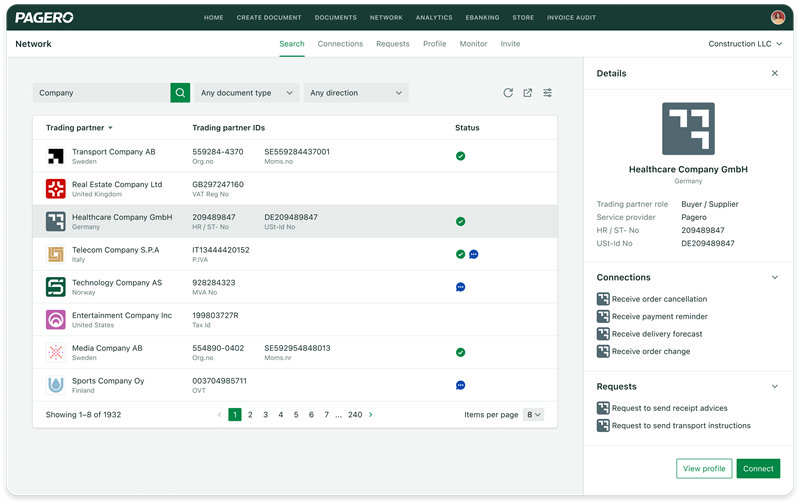The width and height of the screenshot is (800, 504).
Task: Go to page 3 of results
Action: [265, 414]
